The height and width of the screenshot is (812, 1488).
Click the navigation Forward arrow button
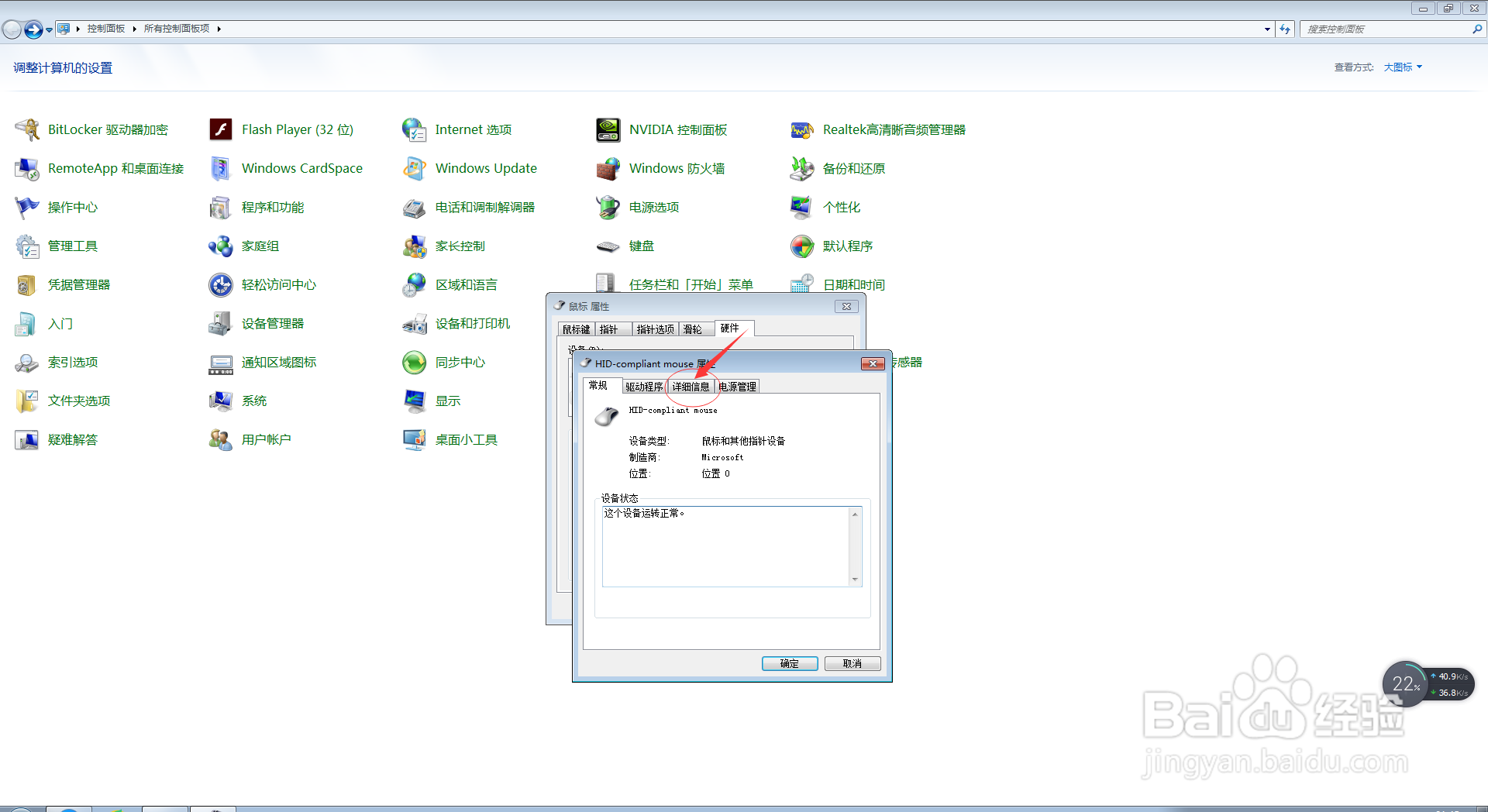(33, 29)
